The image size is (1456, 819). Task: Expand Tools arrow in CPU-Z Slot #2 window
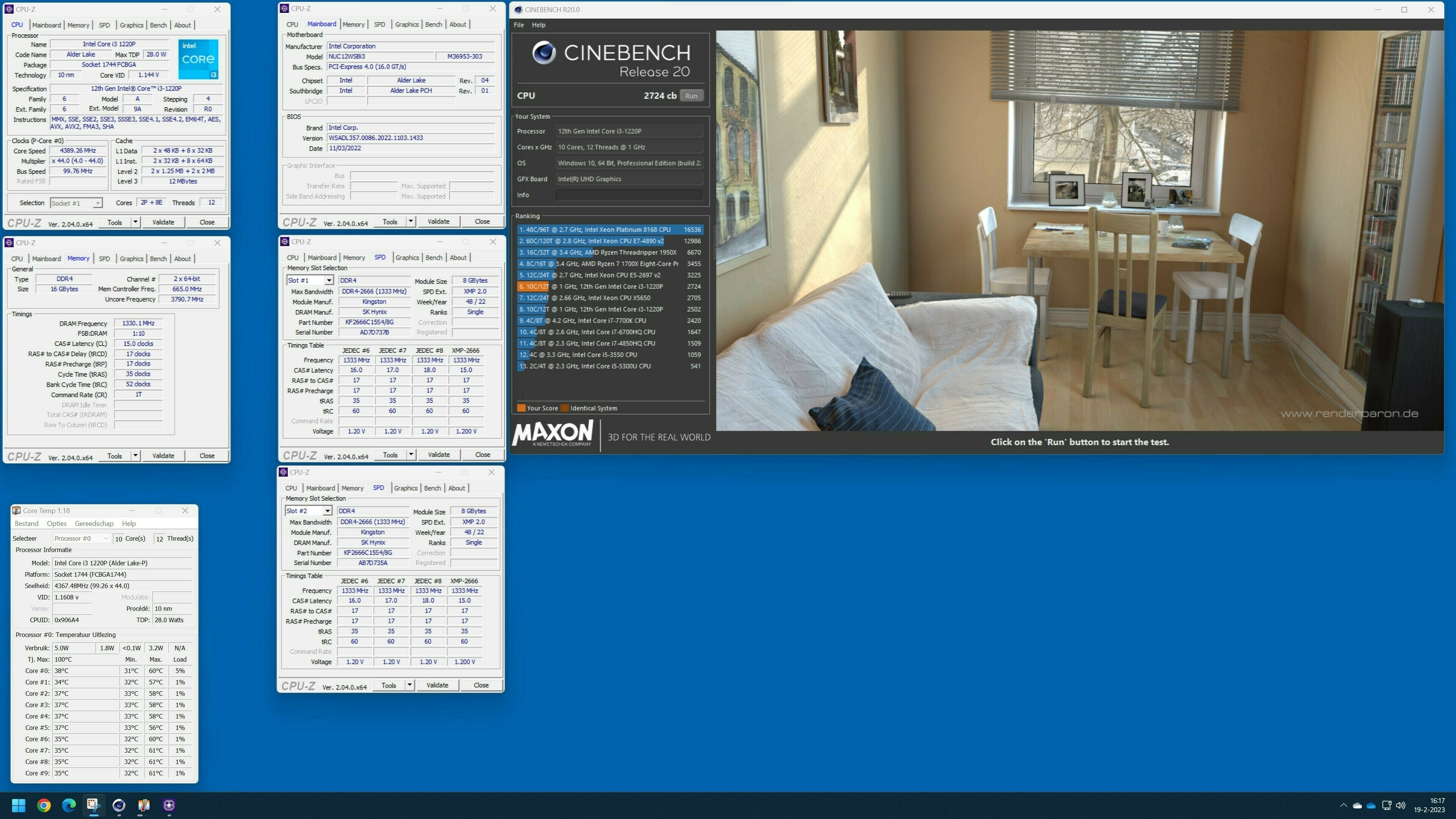[409, 685]
